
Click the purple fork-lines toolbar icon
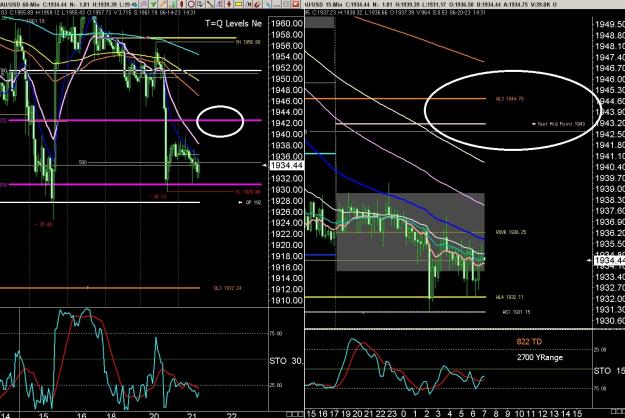coord(220,4)
